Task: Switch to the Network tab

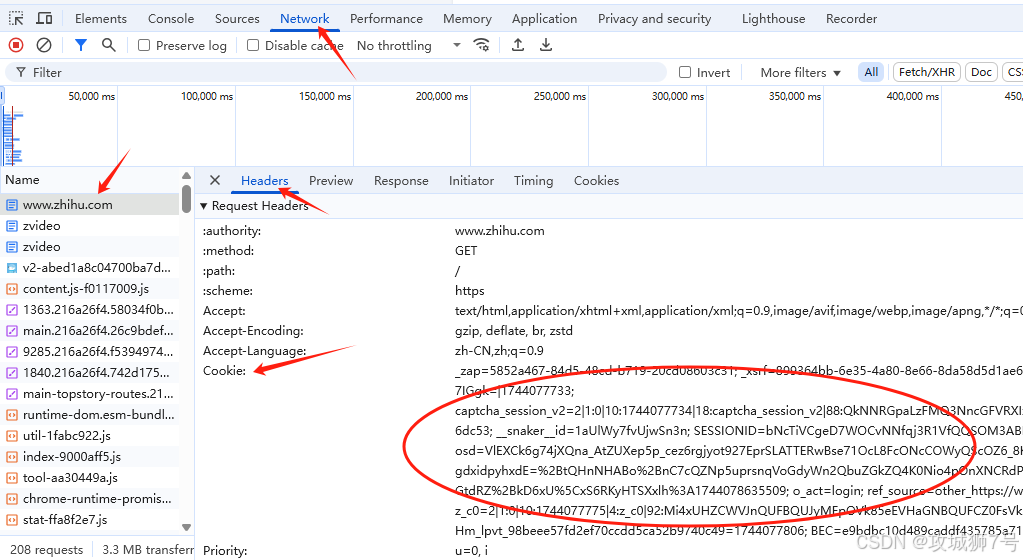Action: point(305,18)
